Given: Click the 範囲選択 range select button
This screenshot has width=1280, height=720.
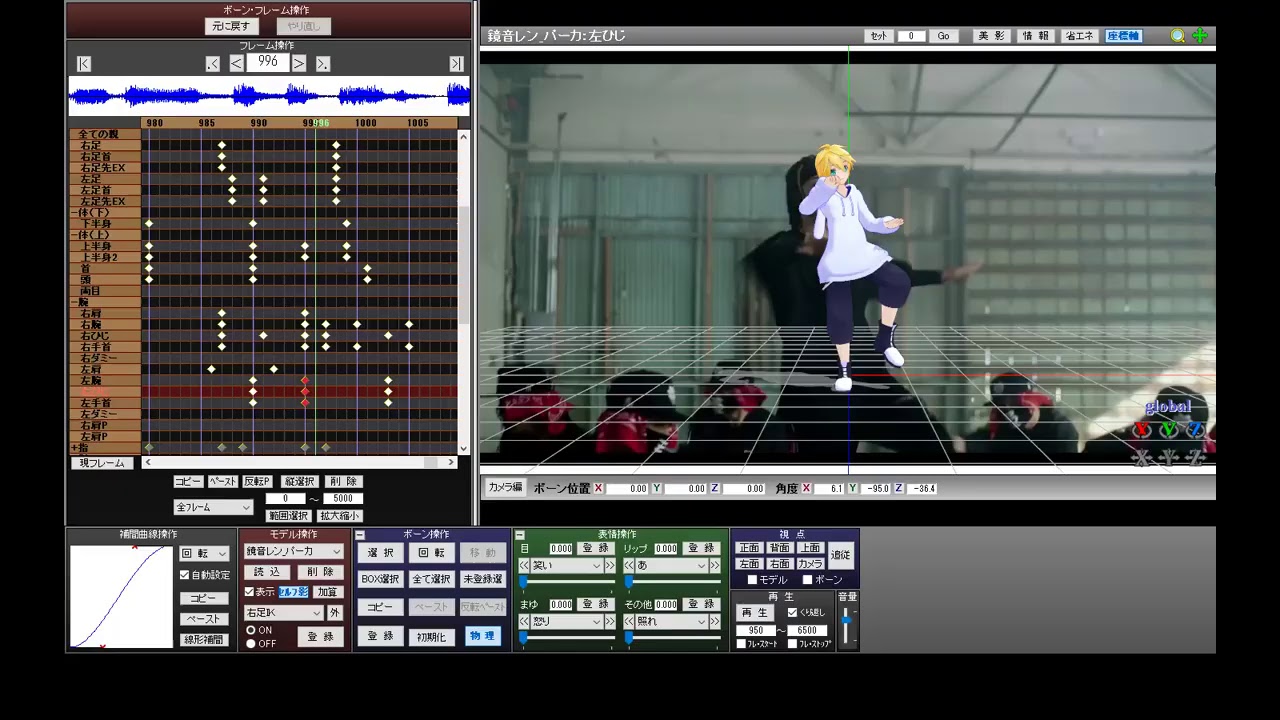Looking at the screenshot, I should pos(288,516).
